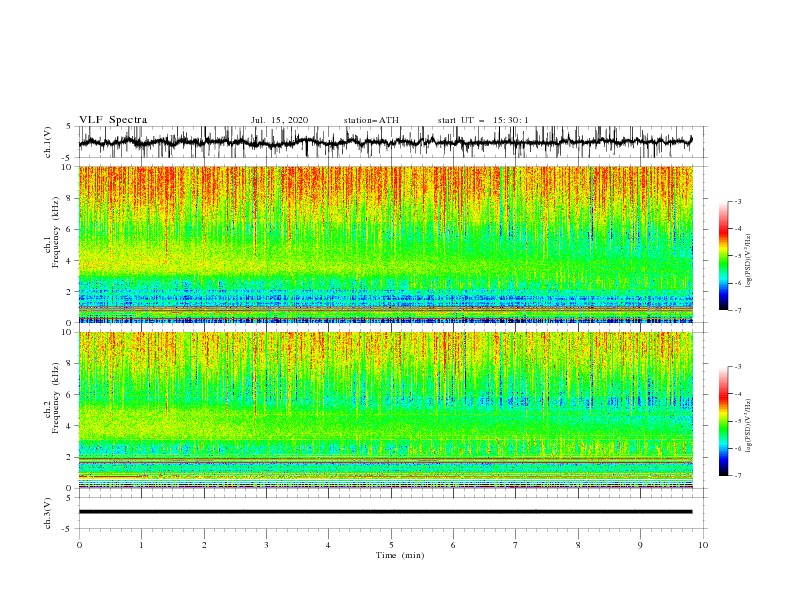The image size is (792, 612).
Task: Click upper colorbar 'log(PSD)(V²/Hz)' label
Action: tap(749, 261)
